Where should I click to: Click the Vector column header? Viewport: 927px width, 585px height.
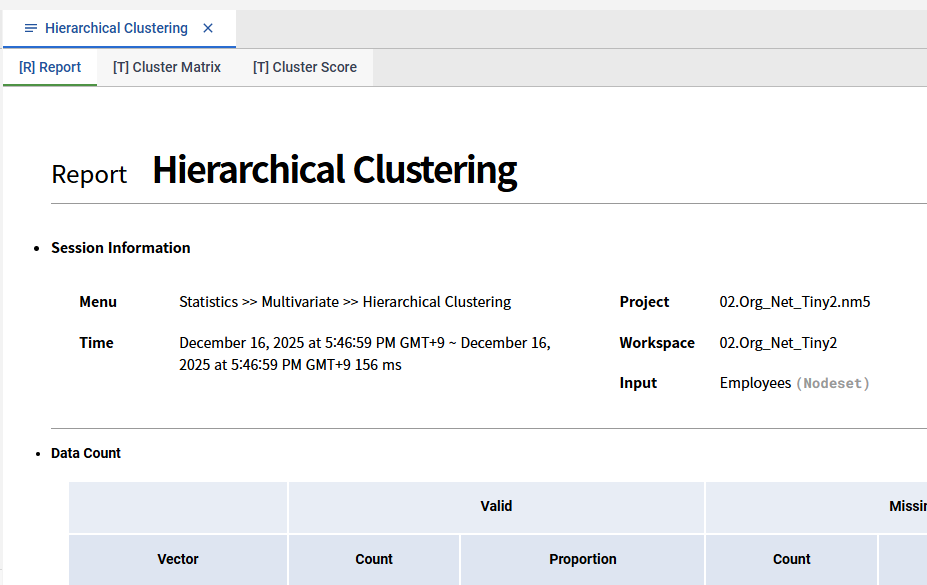tap(178, 559)
